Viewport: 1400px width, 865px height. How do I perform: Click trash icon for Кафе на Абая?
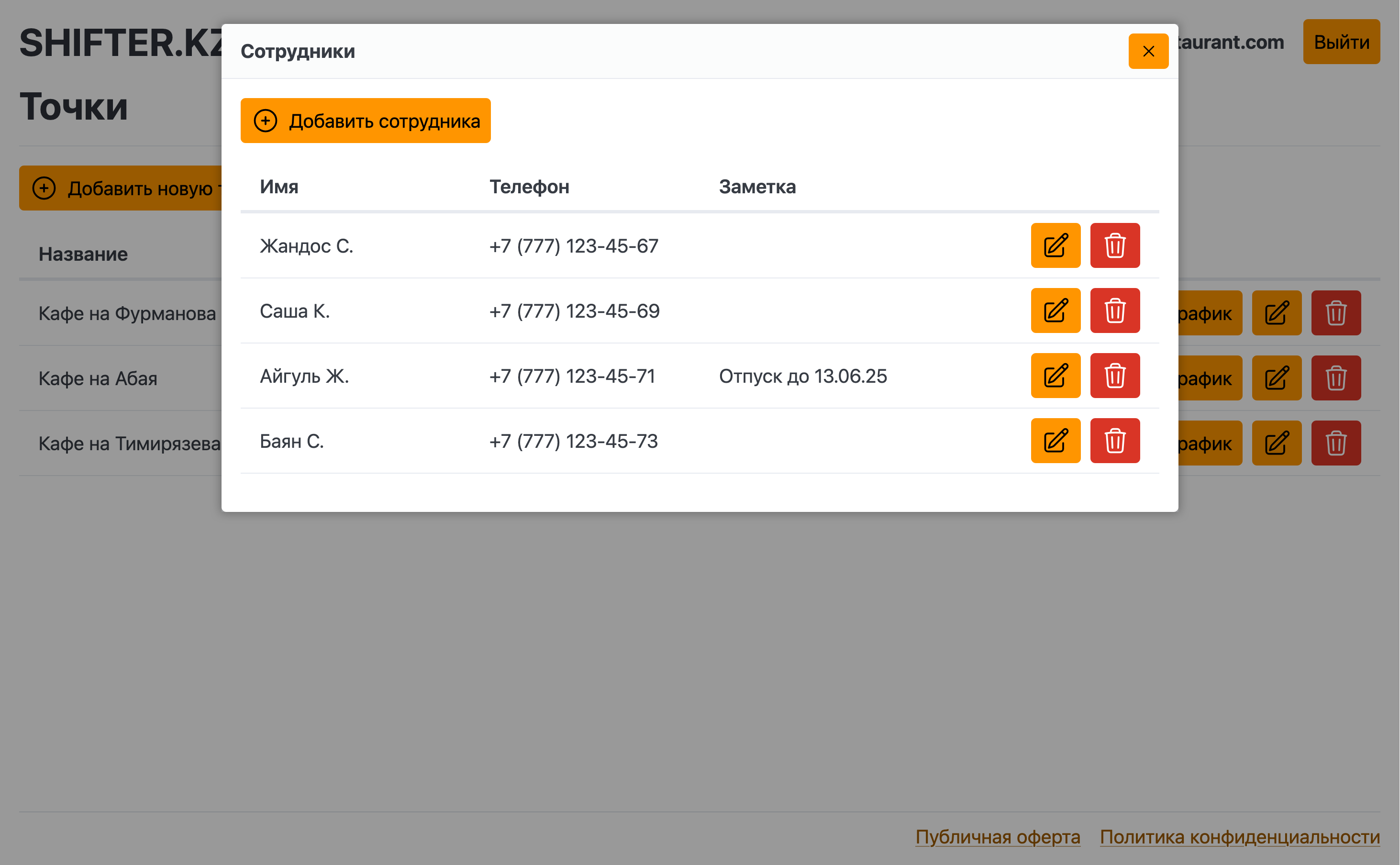1335,378
